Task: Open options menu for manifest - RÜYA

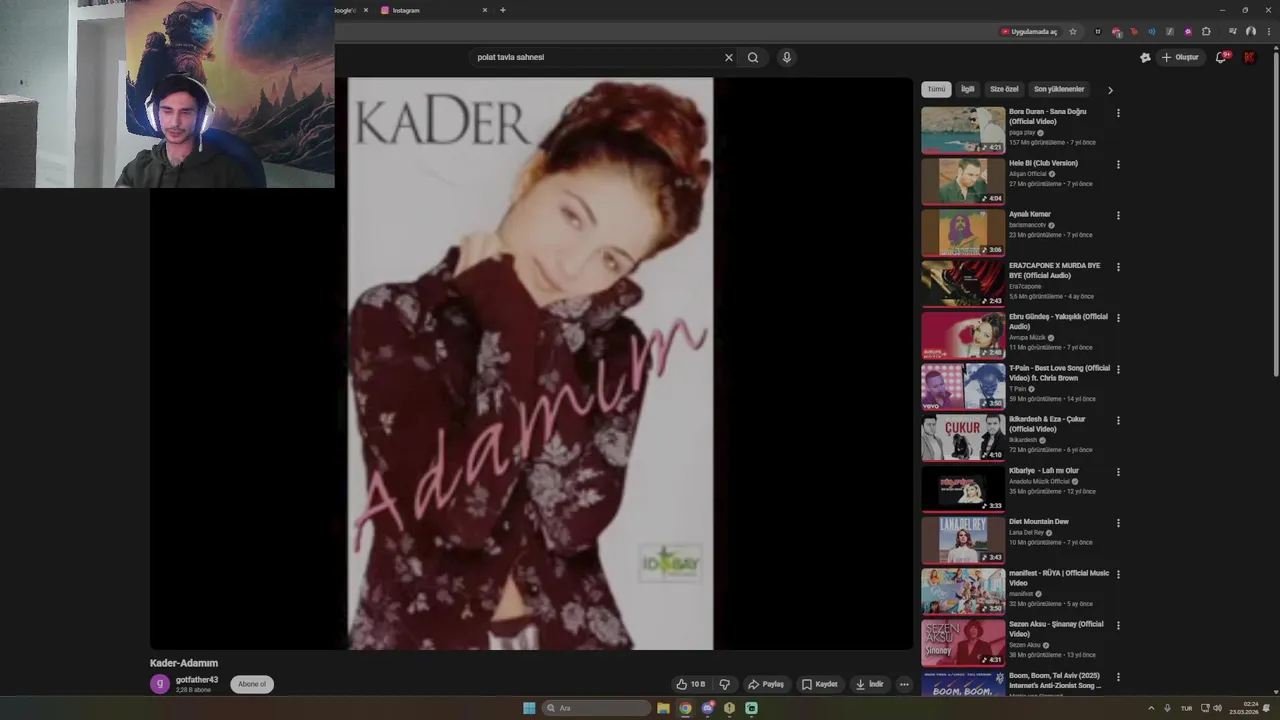Action: 1118,574
